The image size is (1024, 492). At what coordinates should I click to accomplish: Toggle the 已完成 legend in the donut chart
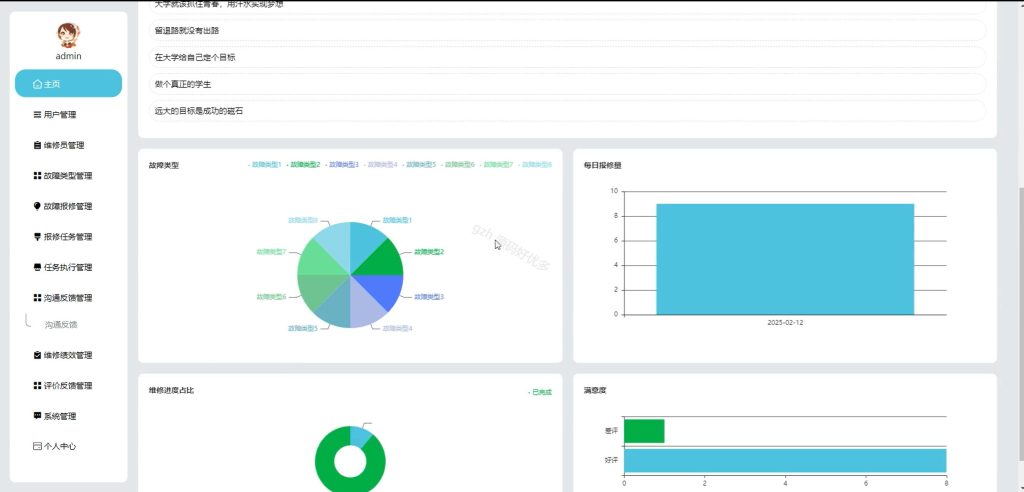[x=540, y=392]
